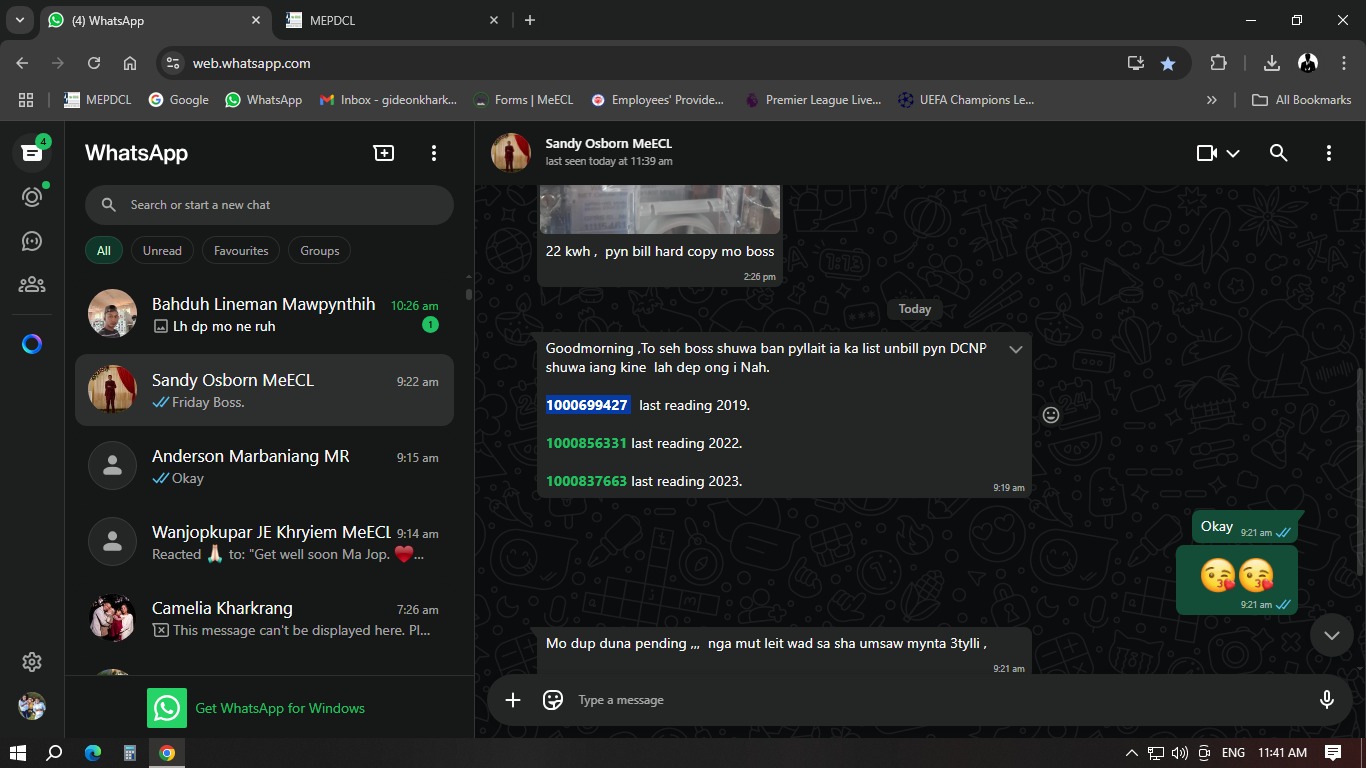Show hidden system tray icons chevron
This screenshot has height=768, width=1366.
click(x=1132, y=753)
